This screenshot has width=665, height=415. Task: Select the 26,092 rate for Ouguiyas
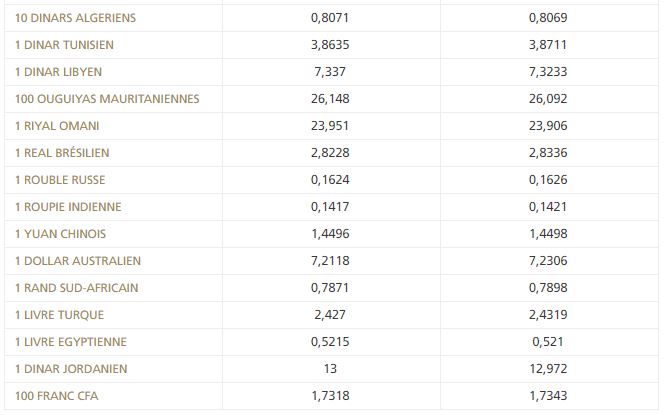coord(551,99)
